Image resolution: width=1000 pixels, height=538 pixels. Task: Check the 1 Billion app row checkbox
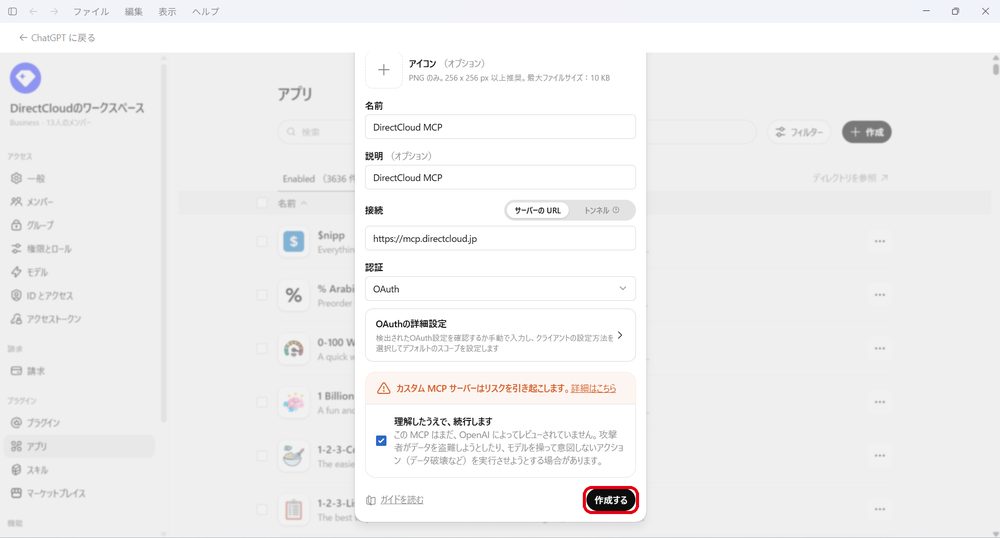261,402
